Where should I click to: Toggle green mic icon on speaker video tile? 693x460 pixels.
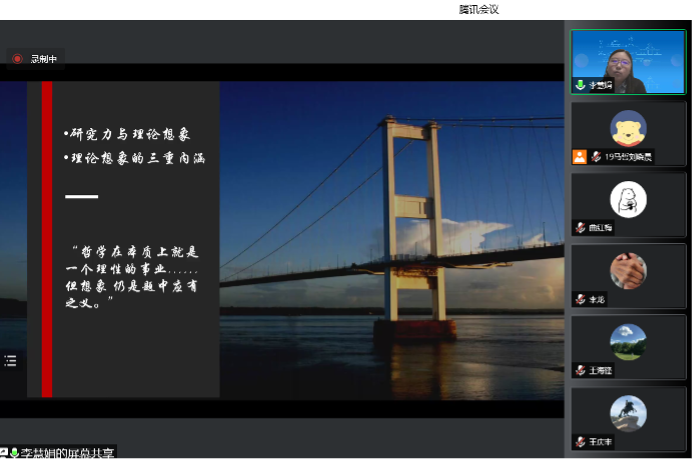tap(580, 86)
